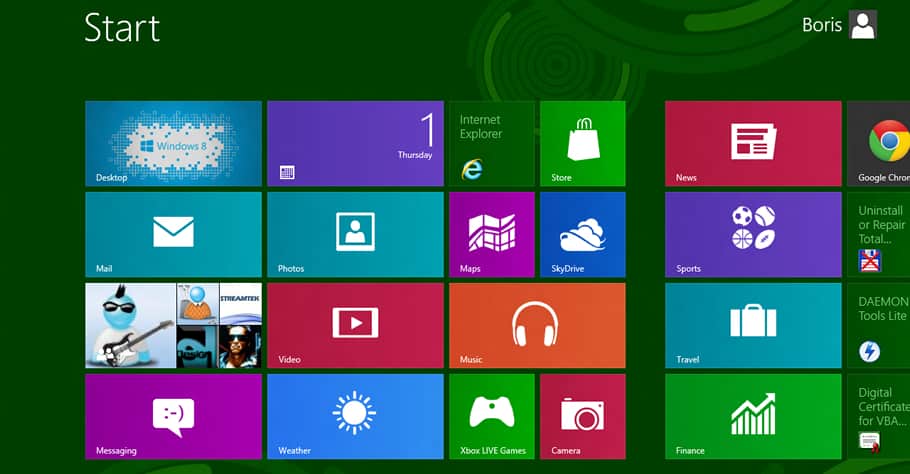
Task: Open the People tile with contact photos
Action: [173, 325]
